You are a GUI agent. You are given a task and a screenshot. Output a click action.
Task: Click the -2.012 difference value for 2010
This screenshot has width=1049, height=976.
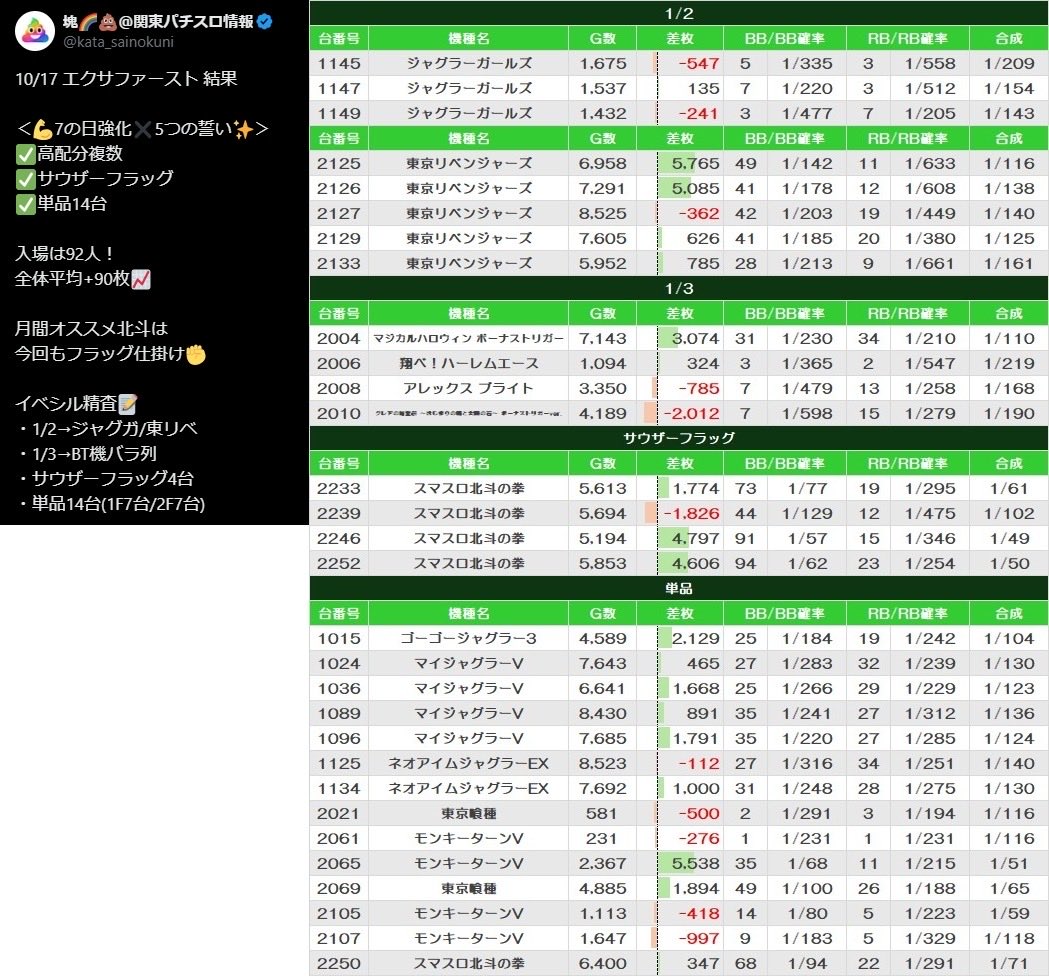point(691,413)
